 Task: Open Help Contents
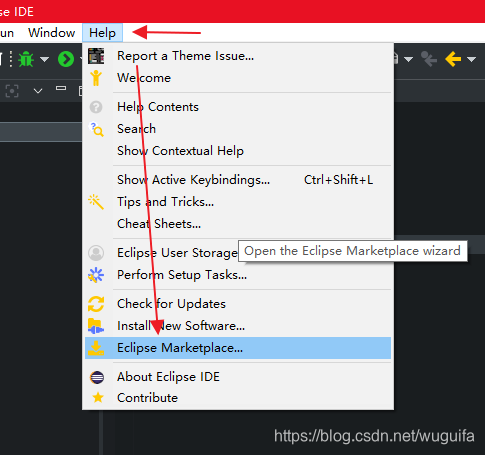point(238,107)
